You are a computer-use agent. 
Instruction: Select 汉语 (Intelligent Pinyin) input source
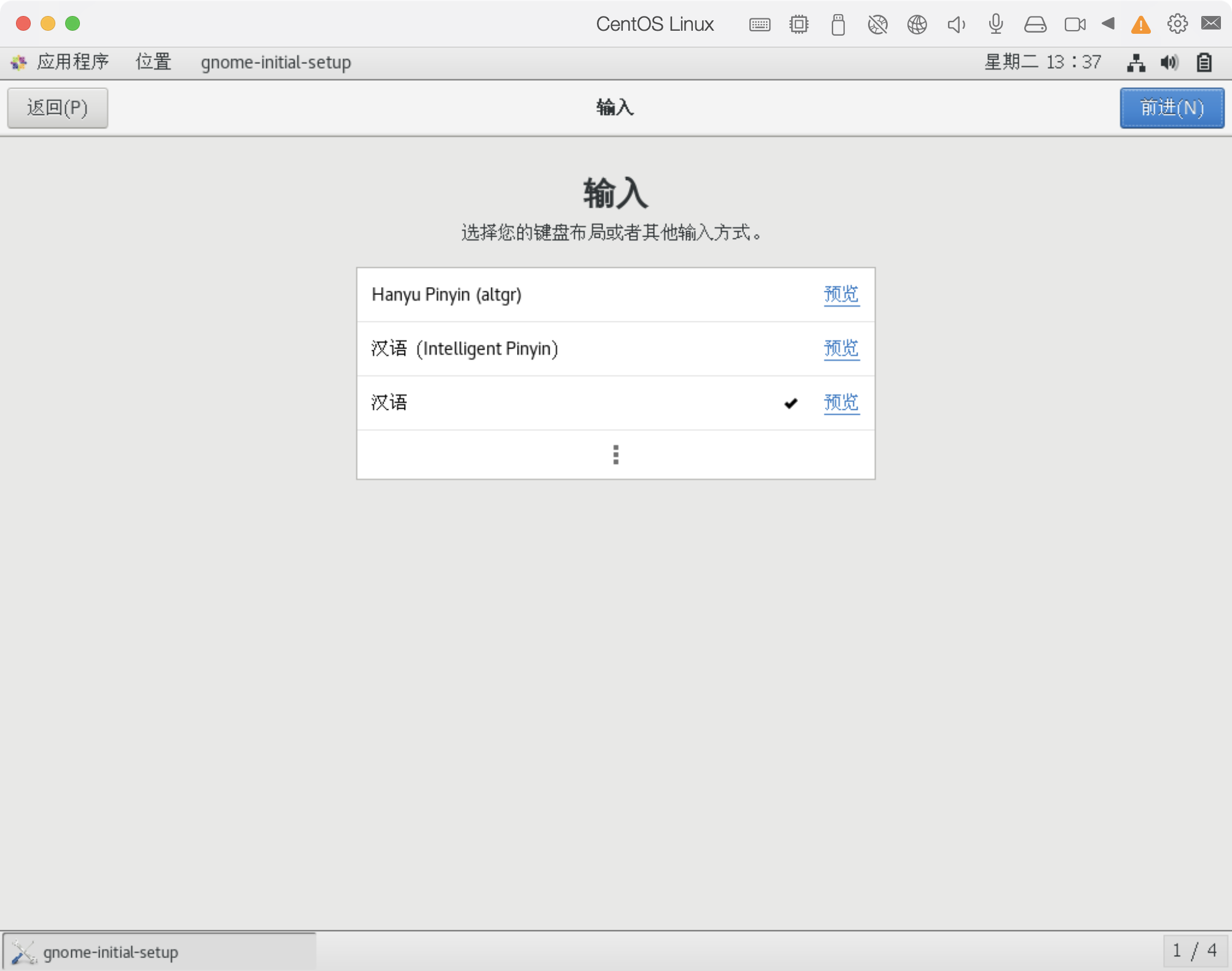[x=615, y=348]
